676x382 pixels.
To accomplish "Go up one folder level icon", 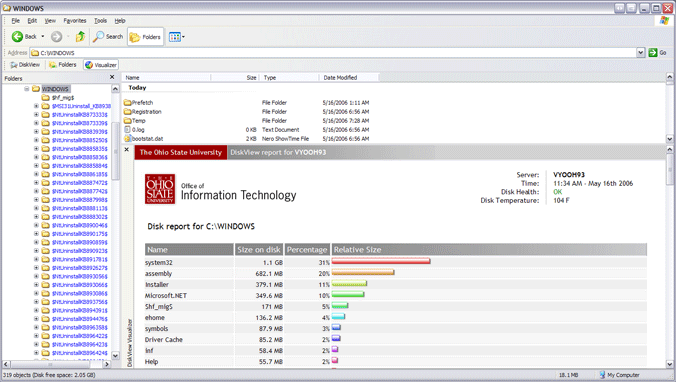I will coord(80,37).
